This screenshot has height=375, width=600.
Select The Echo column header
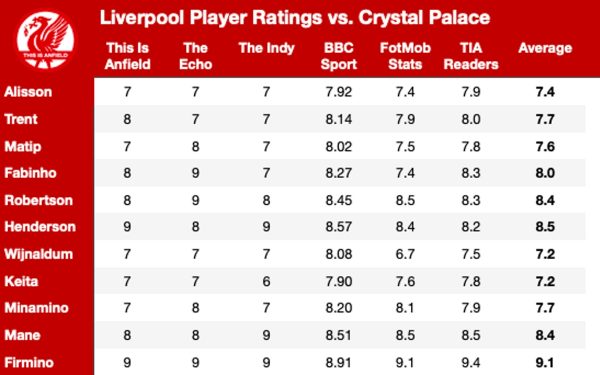coord(196,56)
